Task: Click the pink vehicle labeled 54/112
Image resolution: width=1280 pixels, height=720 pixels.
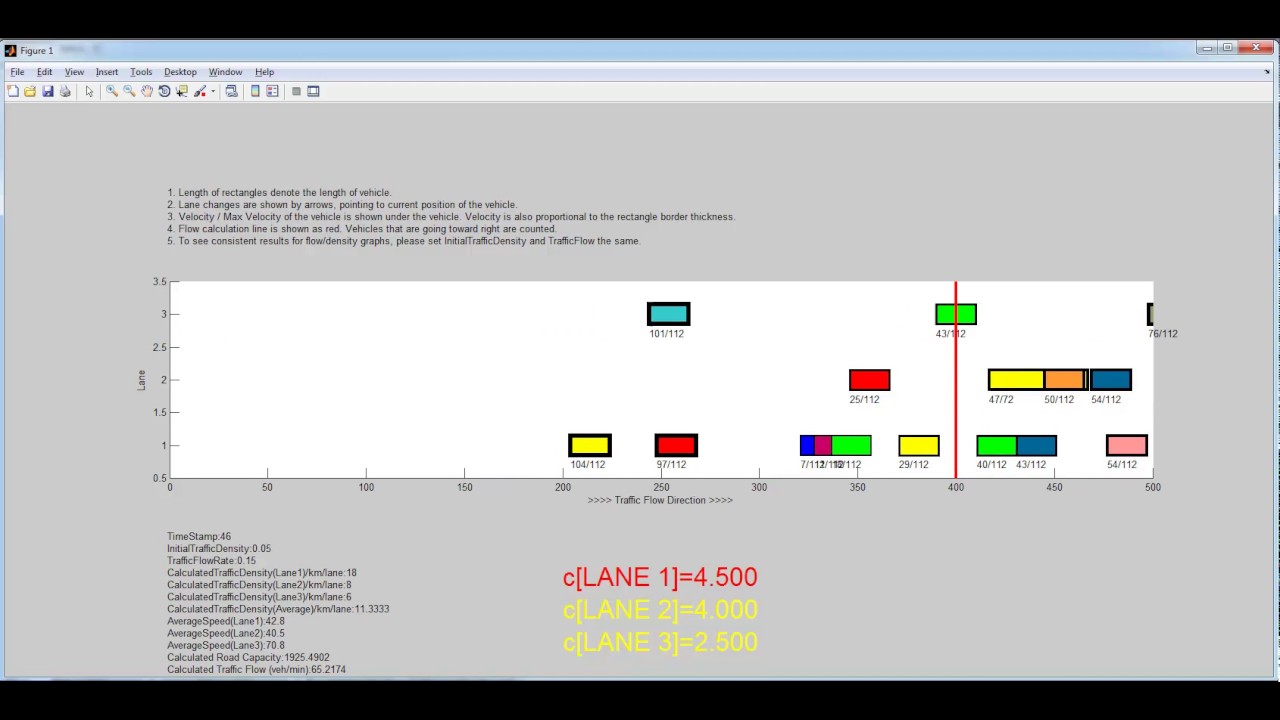Action: coord(1127,445)
